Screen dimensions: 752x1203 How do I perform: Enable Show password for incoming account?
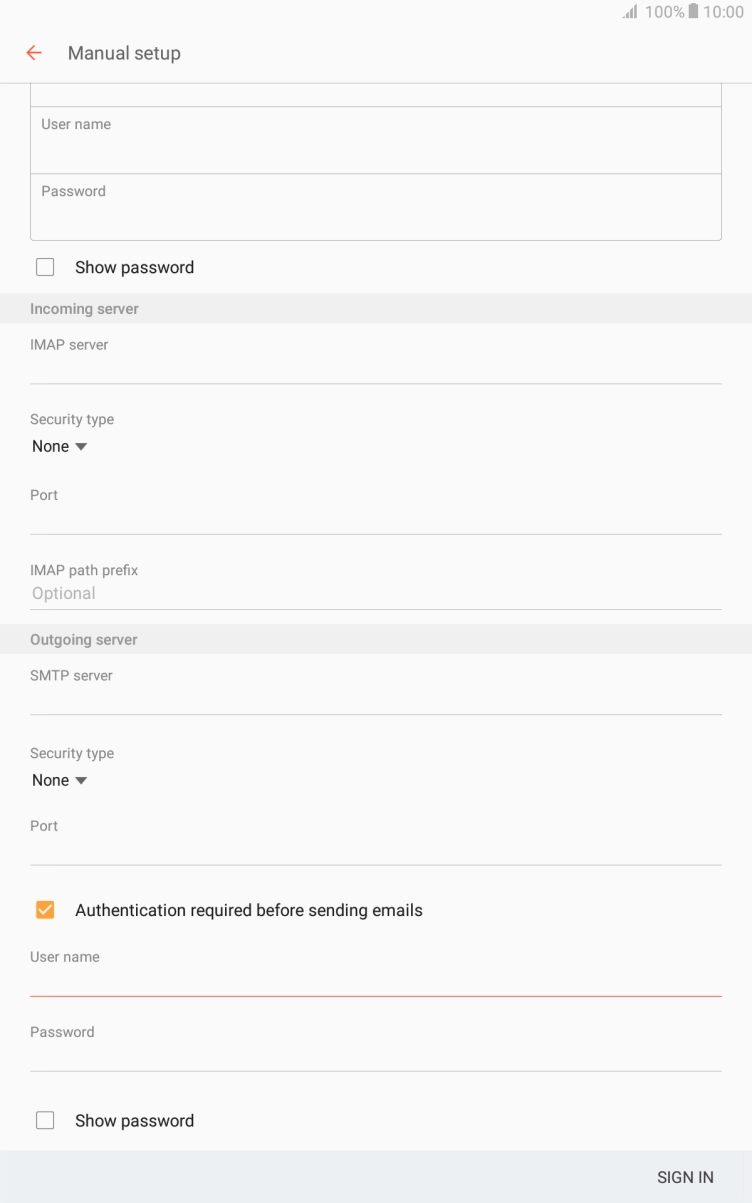45,266
